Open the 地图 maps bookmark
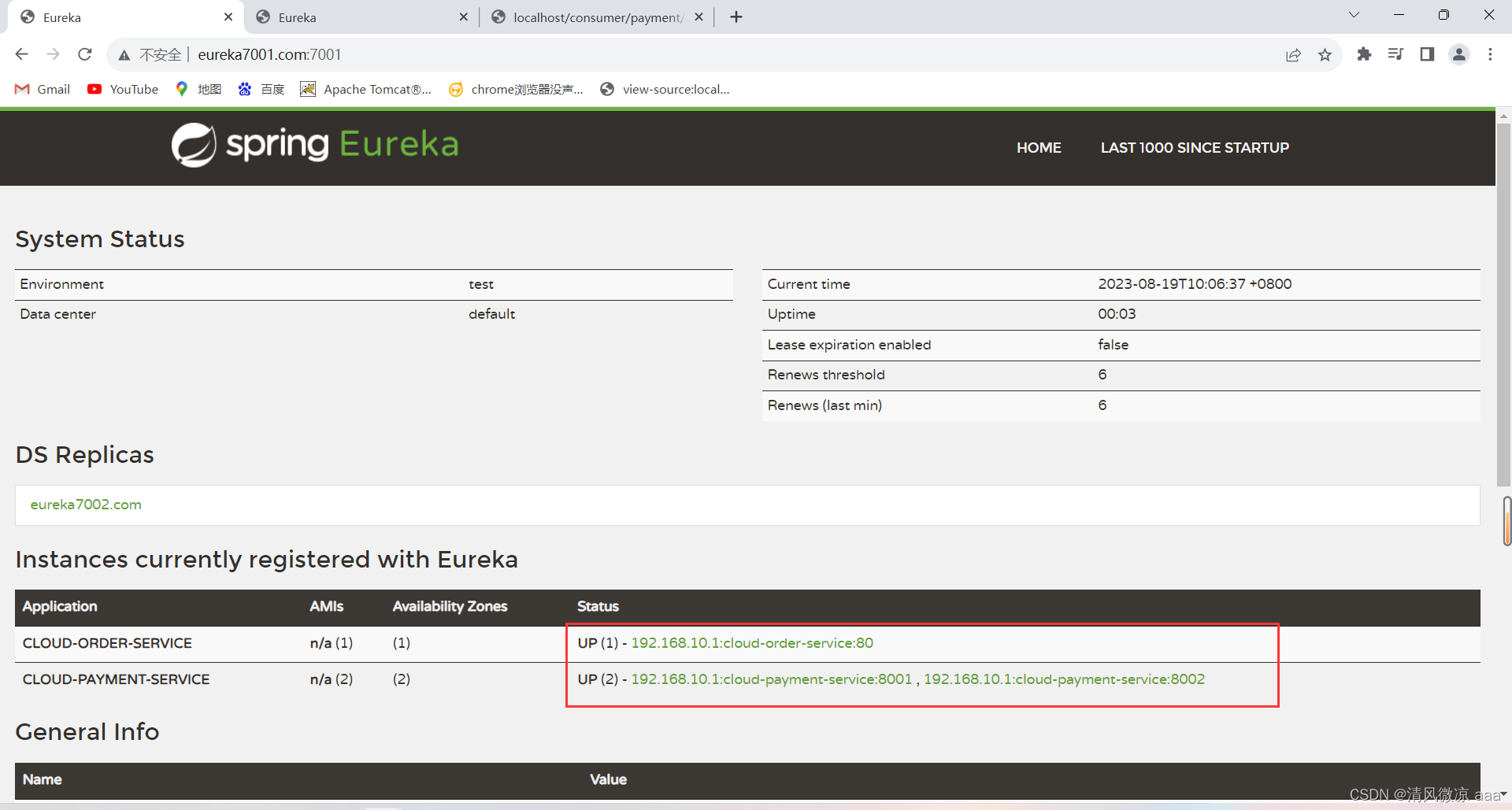Screen dimensions: 1512x810 [198, 89]
